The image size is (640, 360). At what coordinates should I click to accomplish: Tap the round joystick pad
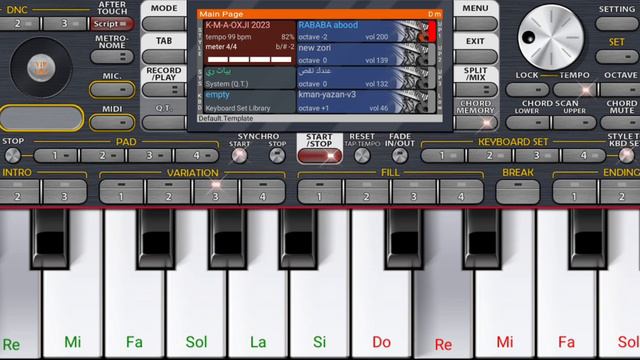pos(41,67)
